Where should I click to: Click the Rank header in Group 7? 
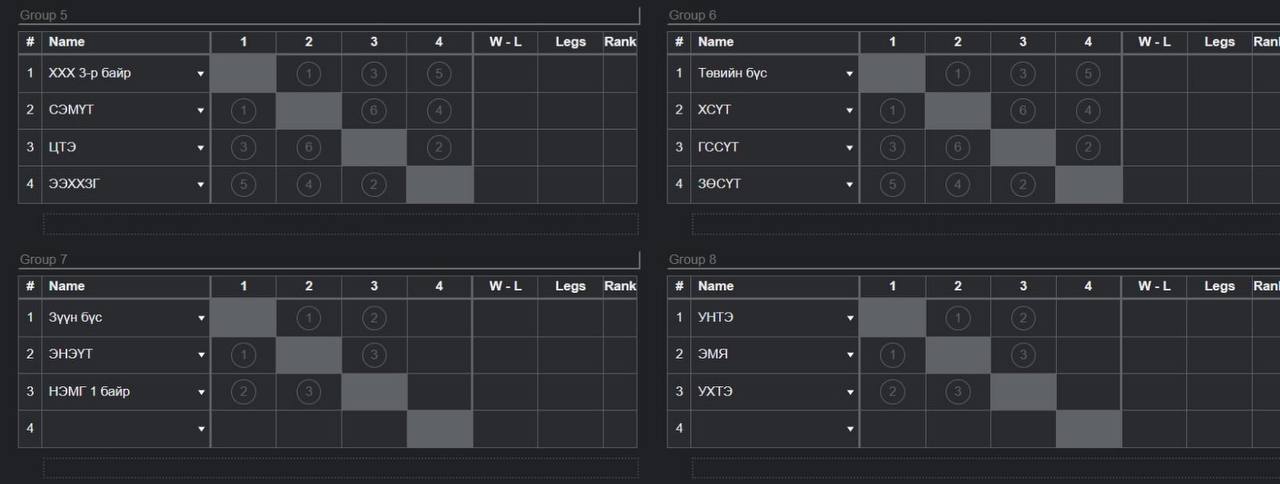[x=620, y=286]
